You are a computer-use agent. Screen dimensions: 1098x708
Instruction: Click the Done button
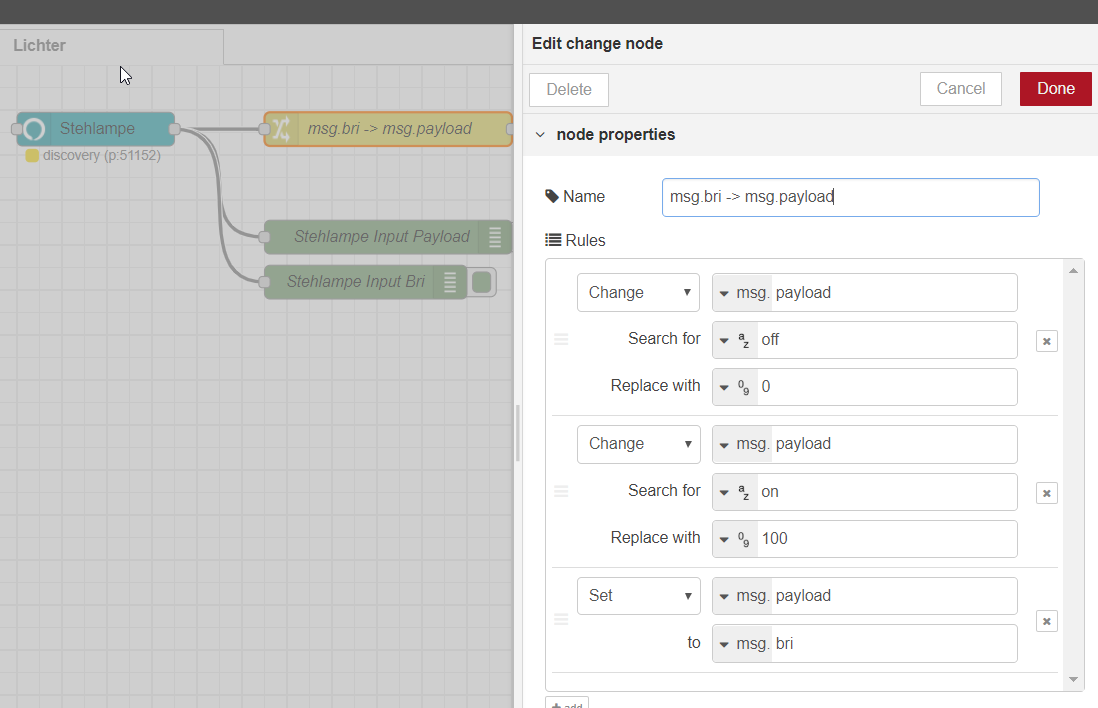pos(1055,89)
